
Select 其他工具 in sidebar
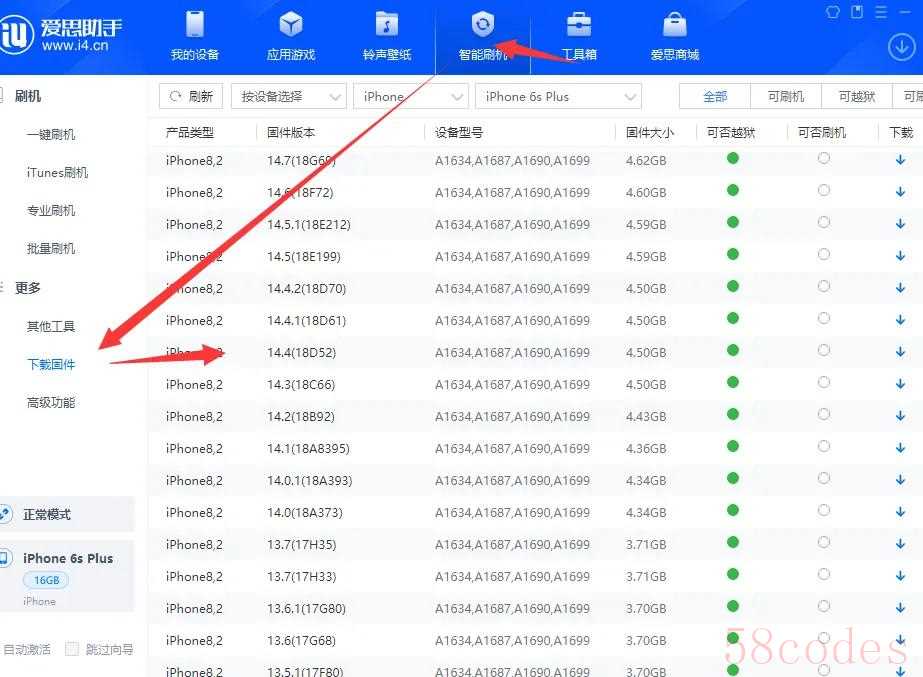pos(51,326)
